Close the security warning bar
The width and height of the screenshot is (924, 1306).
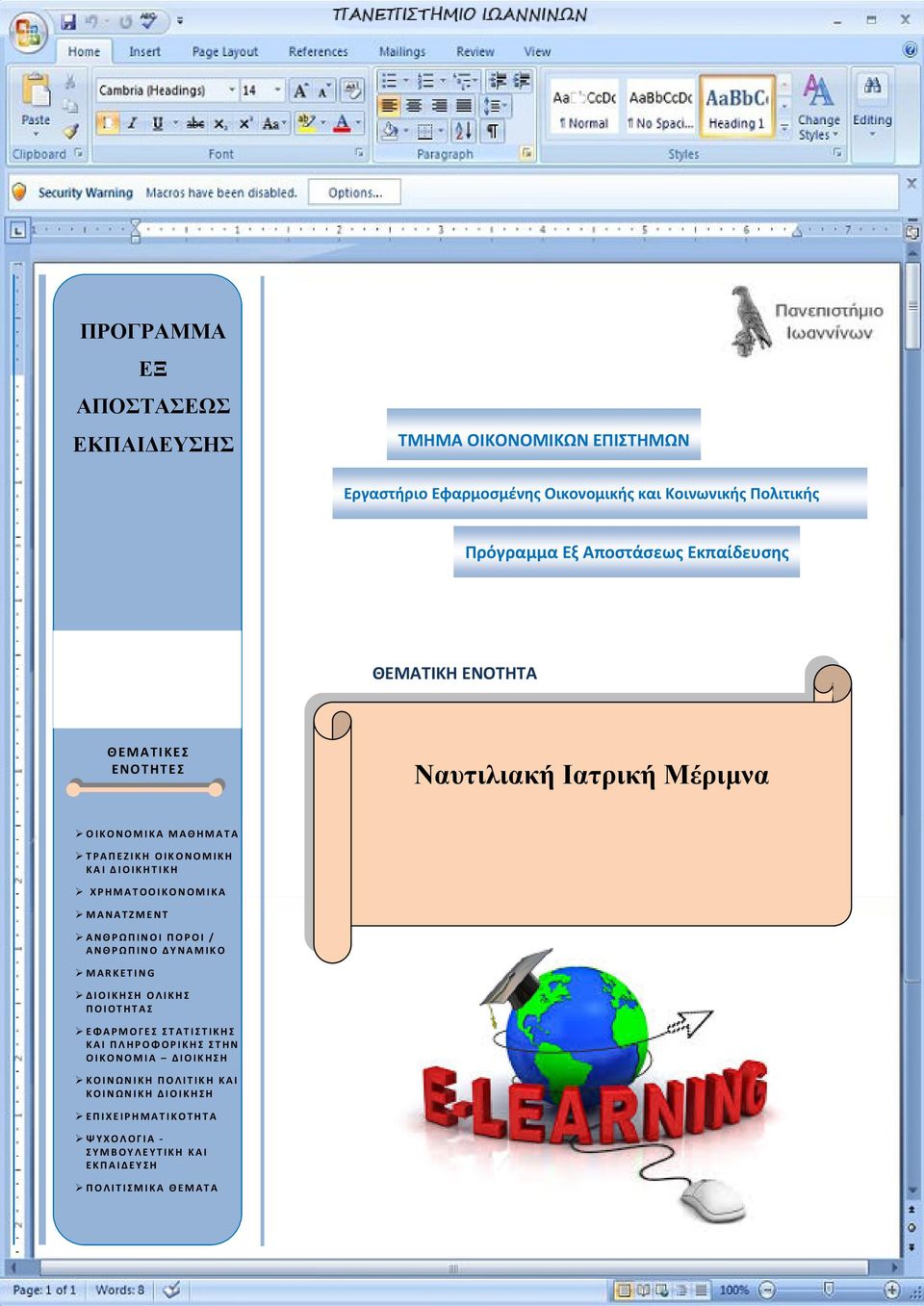(x=911, y=183)
